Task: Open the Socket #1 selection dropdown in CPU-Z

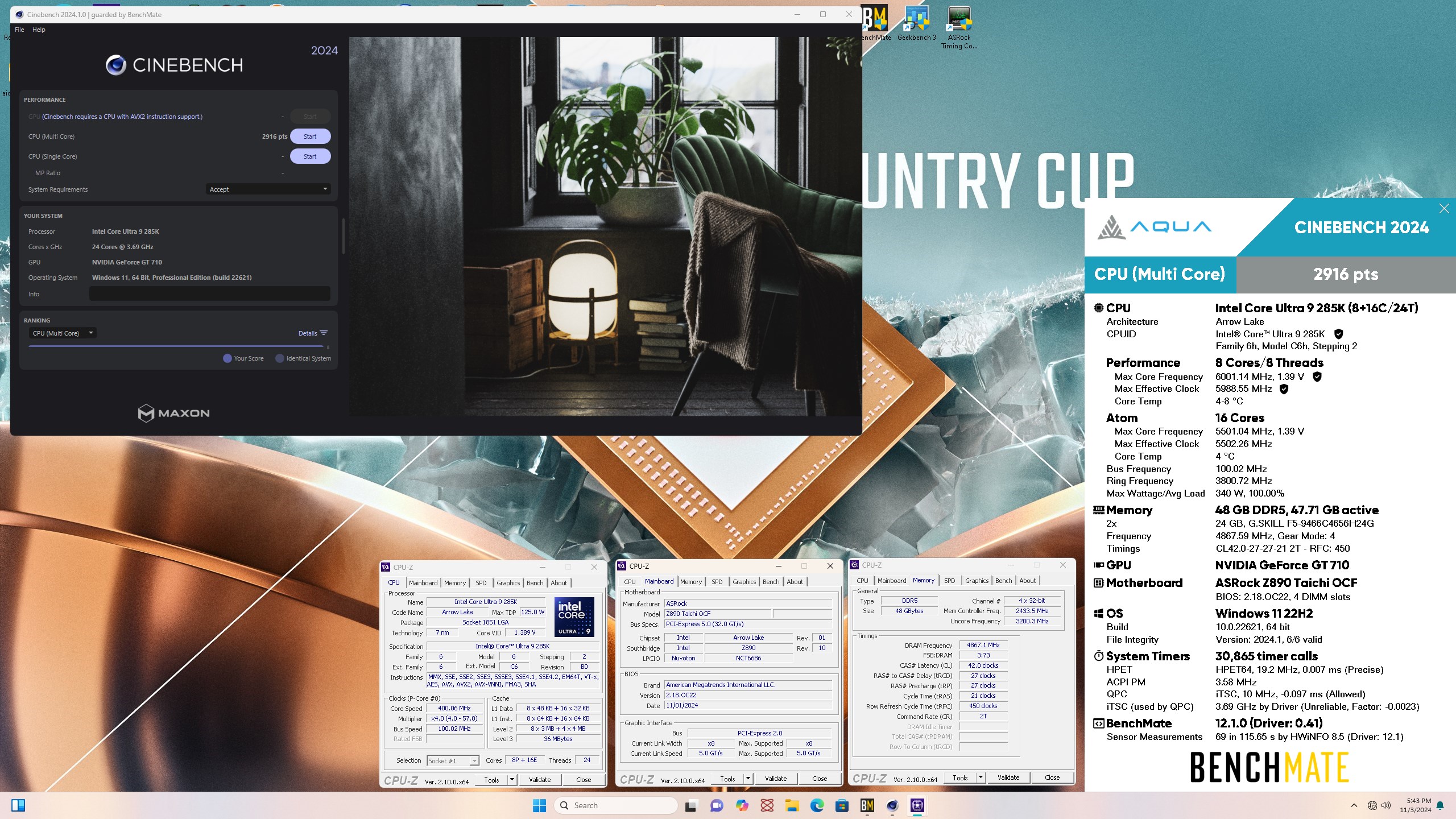Action: point(453,760)
